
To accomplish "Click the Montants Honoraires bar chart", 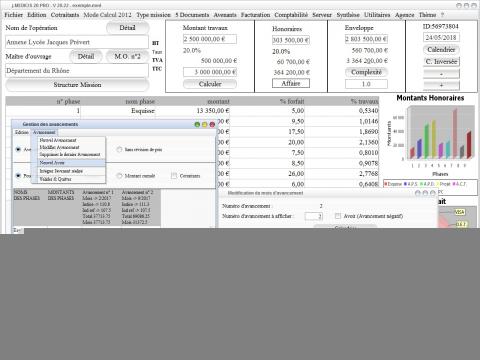I will (x=430, y=135).
